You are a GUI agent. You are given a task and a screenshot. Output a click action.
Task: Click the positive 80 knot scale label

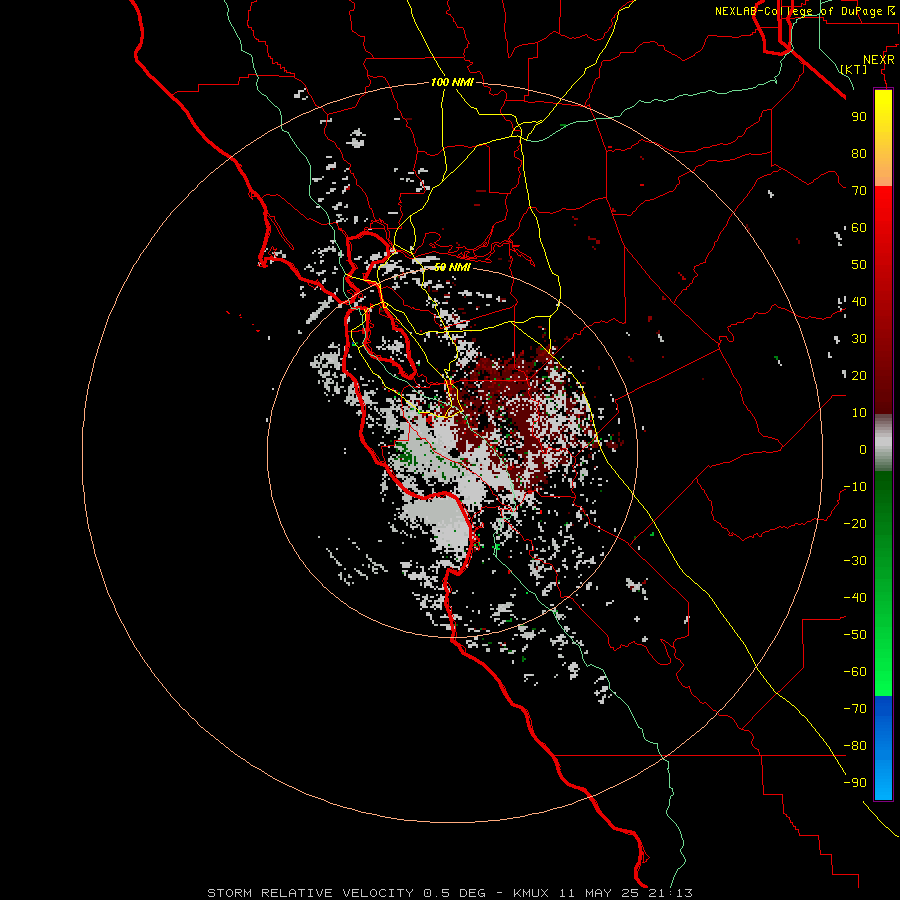click(x=859, y=154)
